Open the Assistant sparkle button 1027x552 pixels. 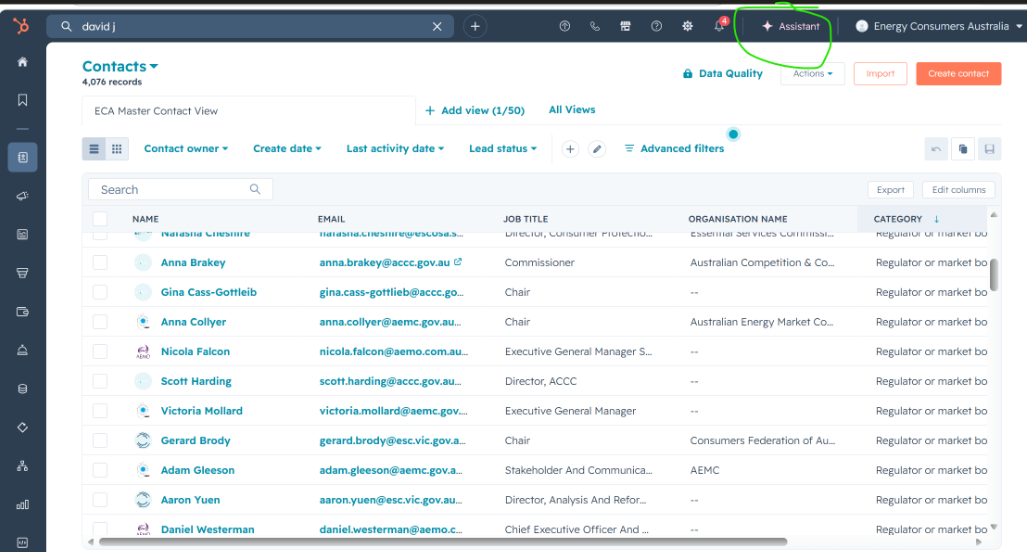point(791,26)
